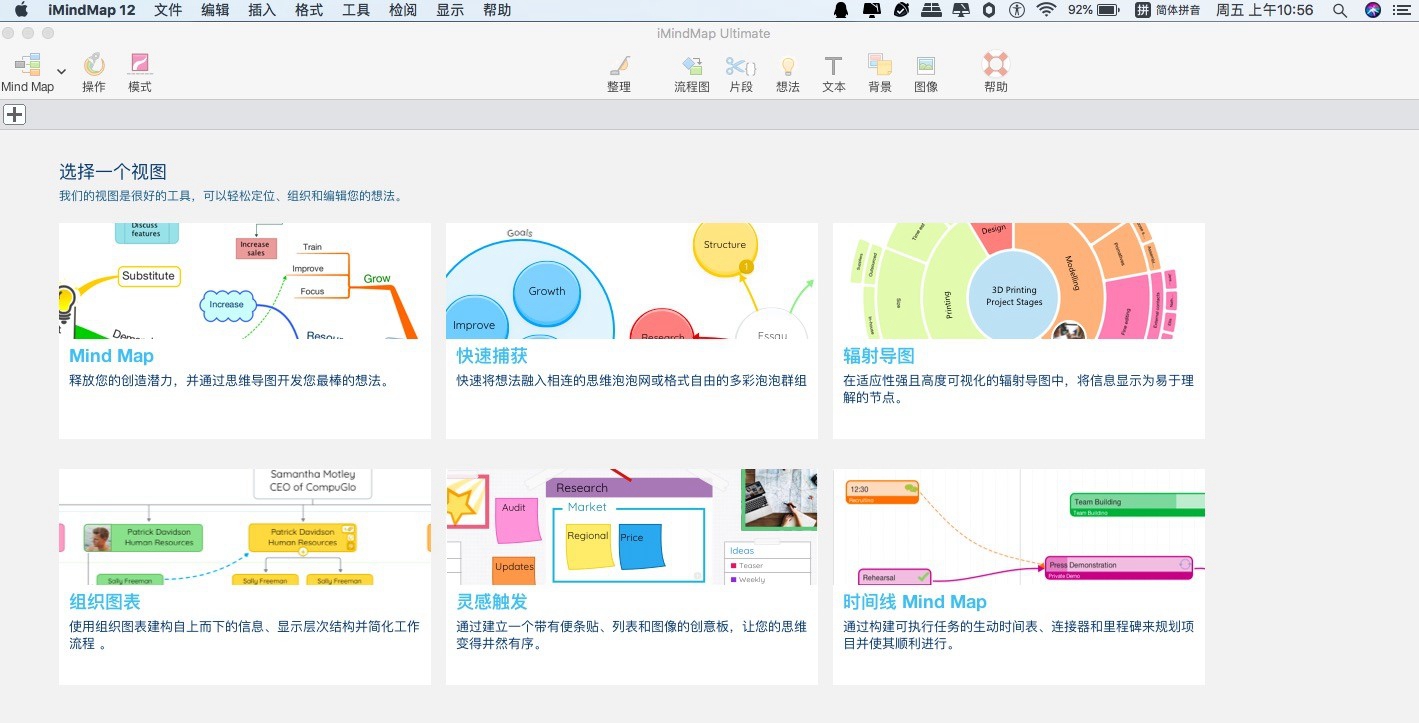Click the clock 周五 上午10:56
This screenshot has height=723, width=1419.
pos(1265,10)
